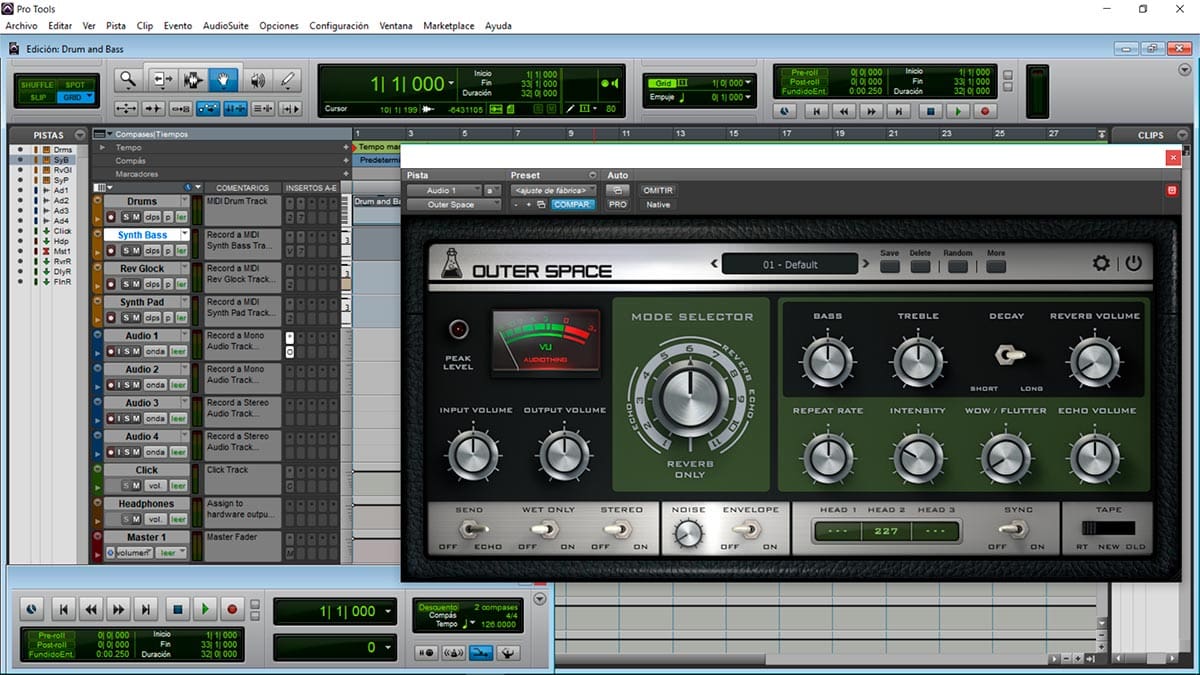The height and width of the screenshot is (675, 1200).
Task: Enable Shuffle edit mode
Action: coord(38,85)
